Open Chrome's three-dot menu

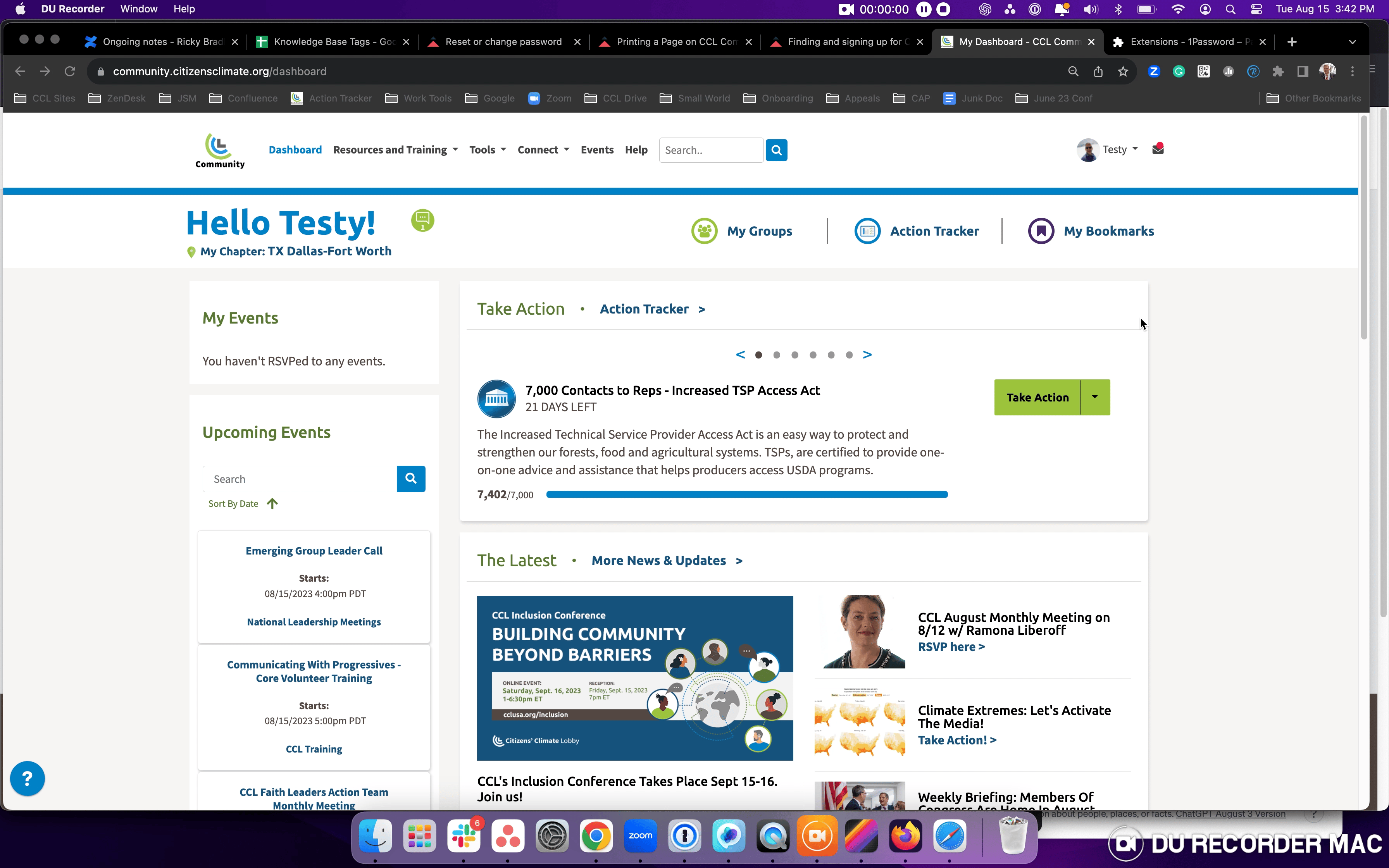[x=1353, y=71]
